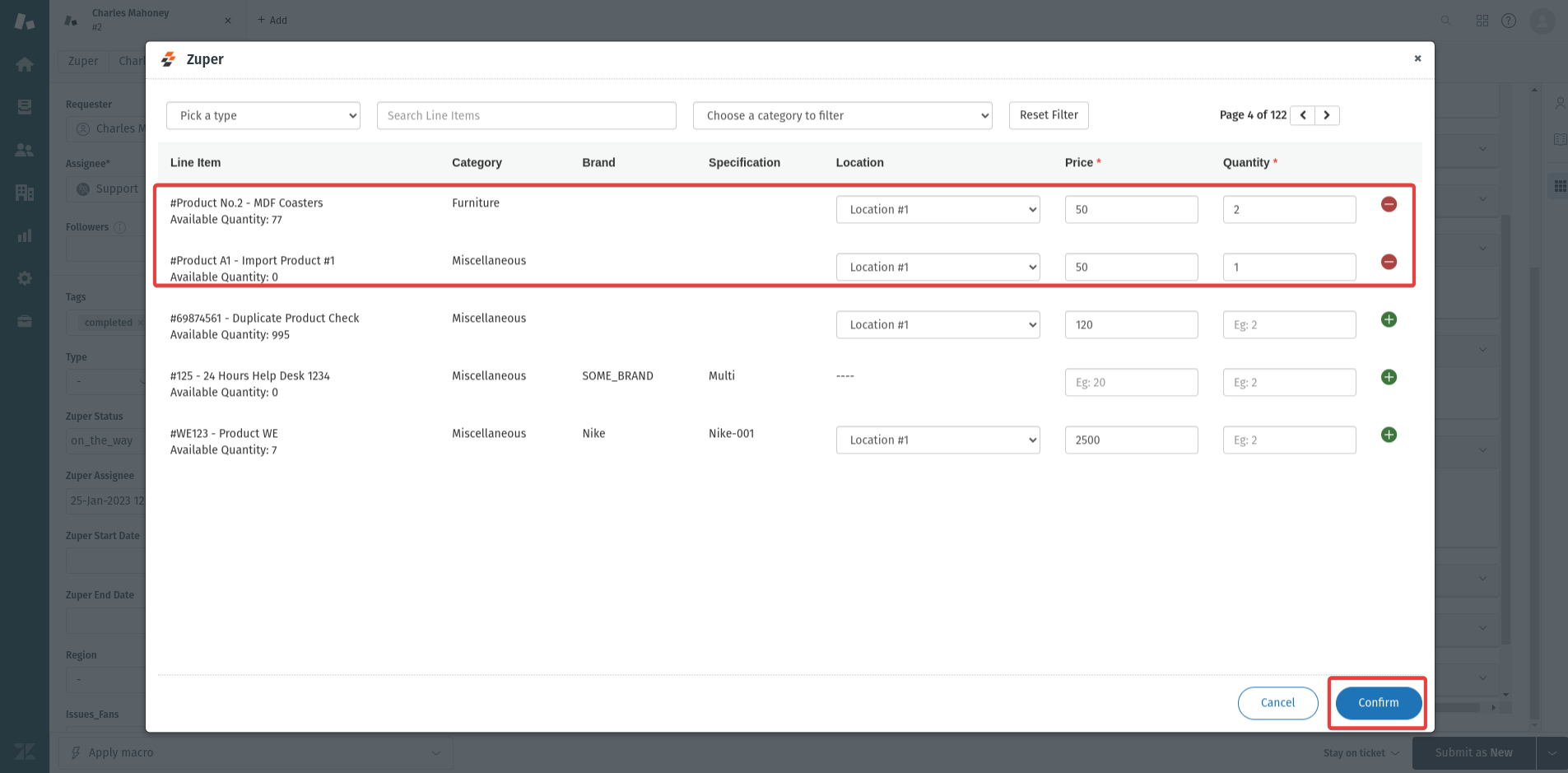Click Add tab button
The image size is (1568, 773).
tap(272, 20)
